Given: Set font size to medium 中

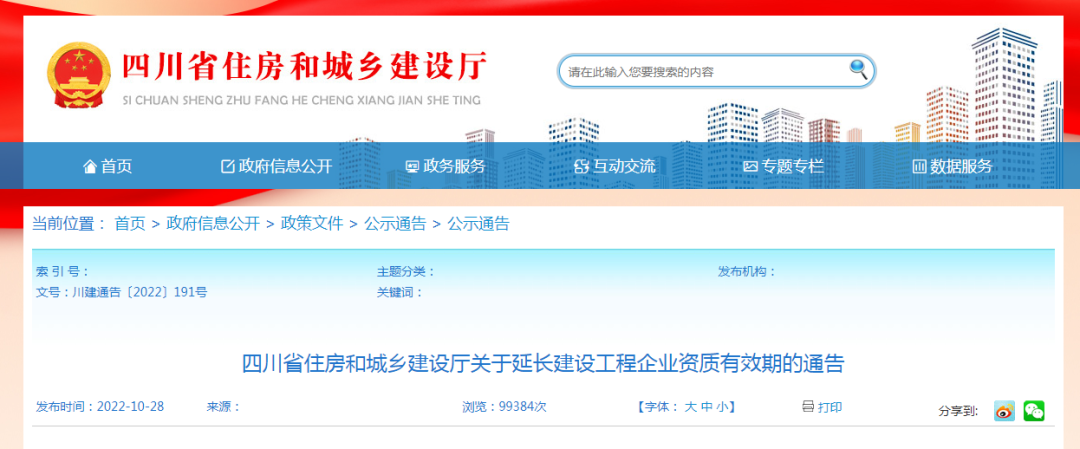Looking at the screenshot, I should 706,407.
